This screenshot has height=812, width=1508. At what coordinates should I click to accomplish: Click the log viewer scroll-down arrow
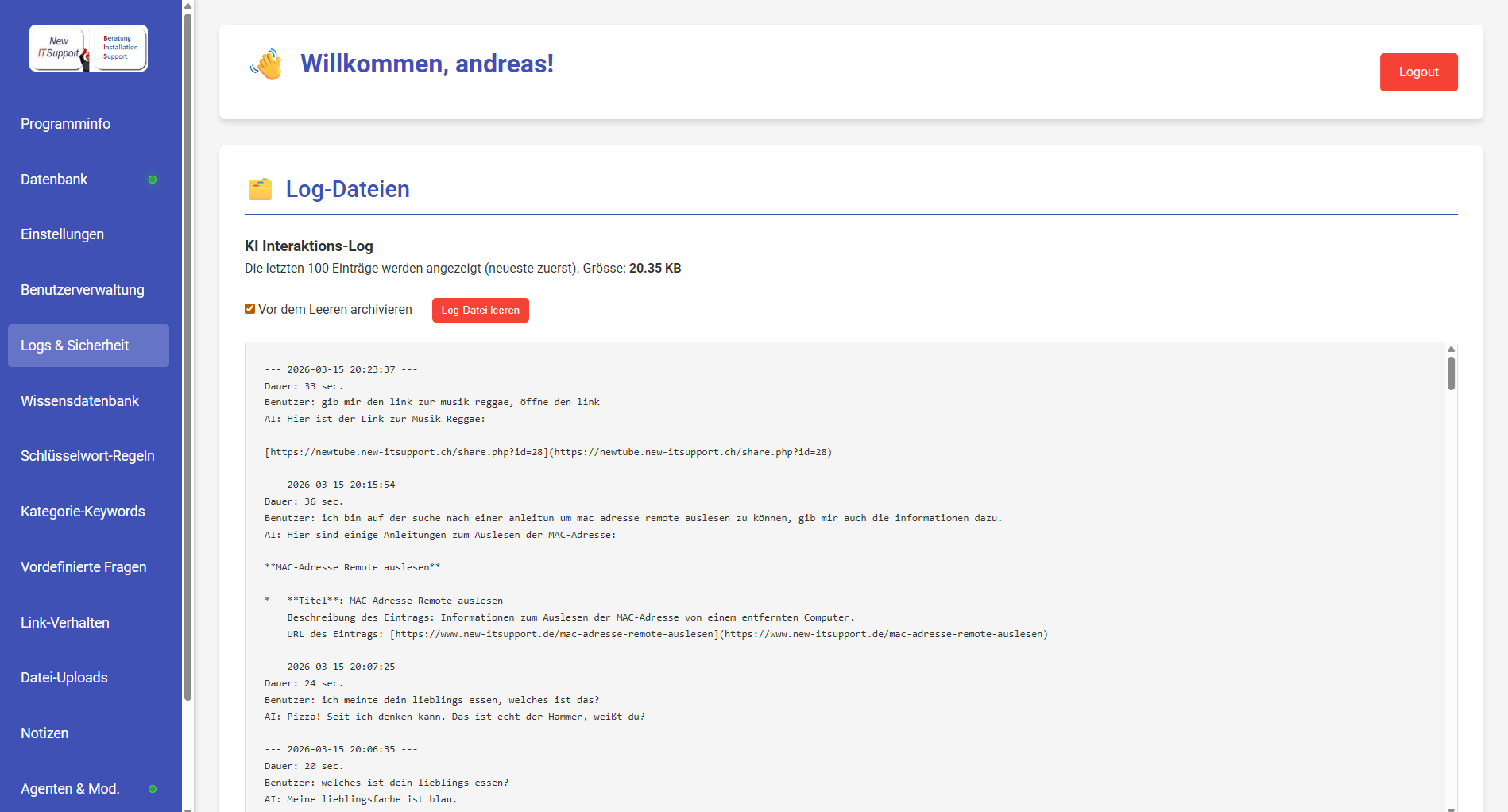coord(1451,808)
